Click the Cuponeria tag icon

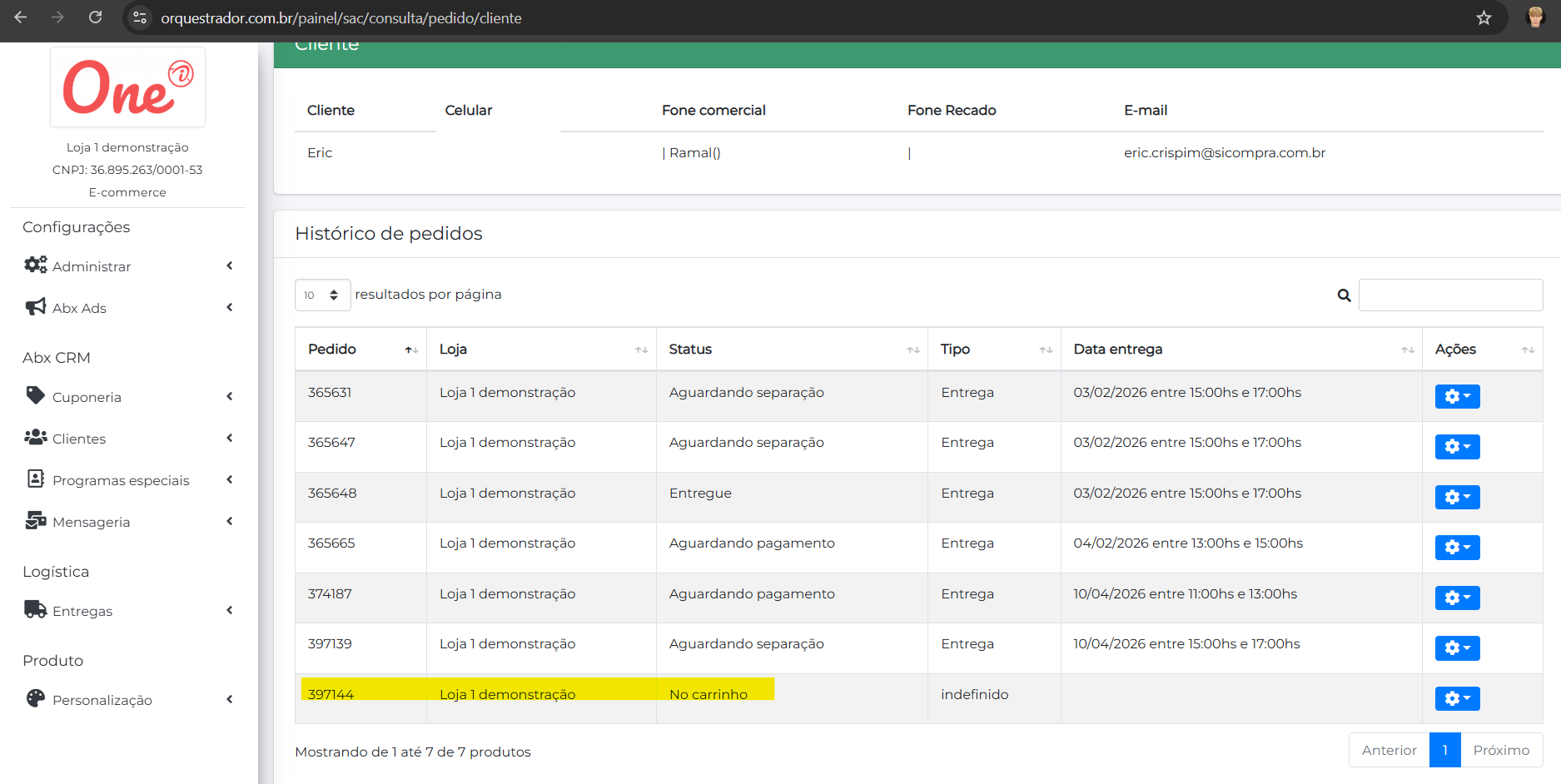tap(35, 395)
